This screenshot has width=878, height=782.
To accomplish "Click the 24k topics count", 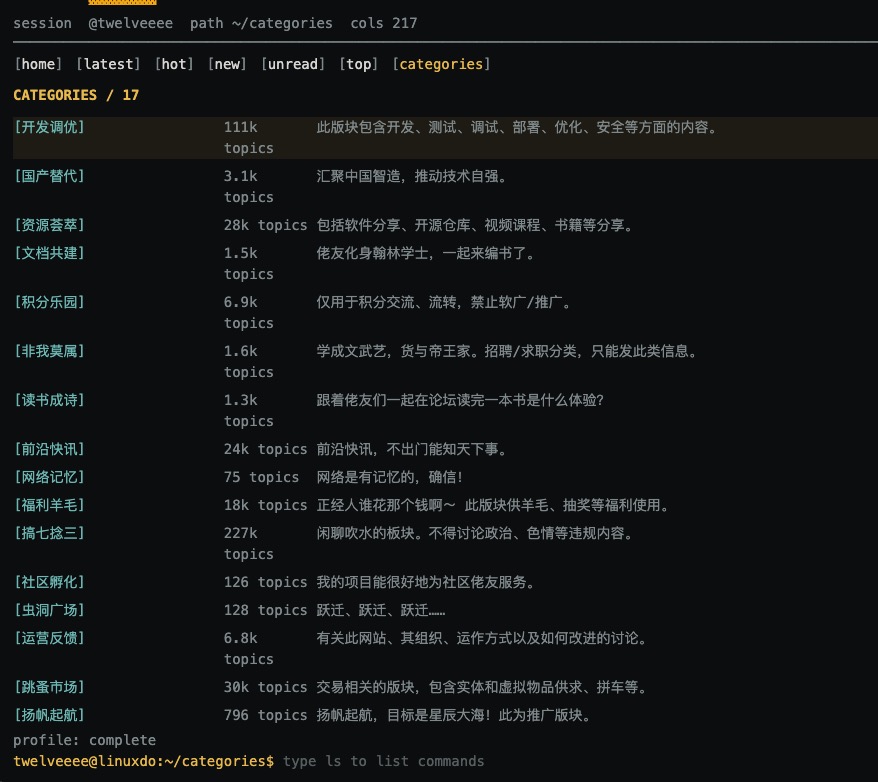I will (265, 449).
